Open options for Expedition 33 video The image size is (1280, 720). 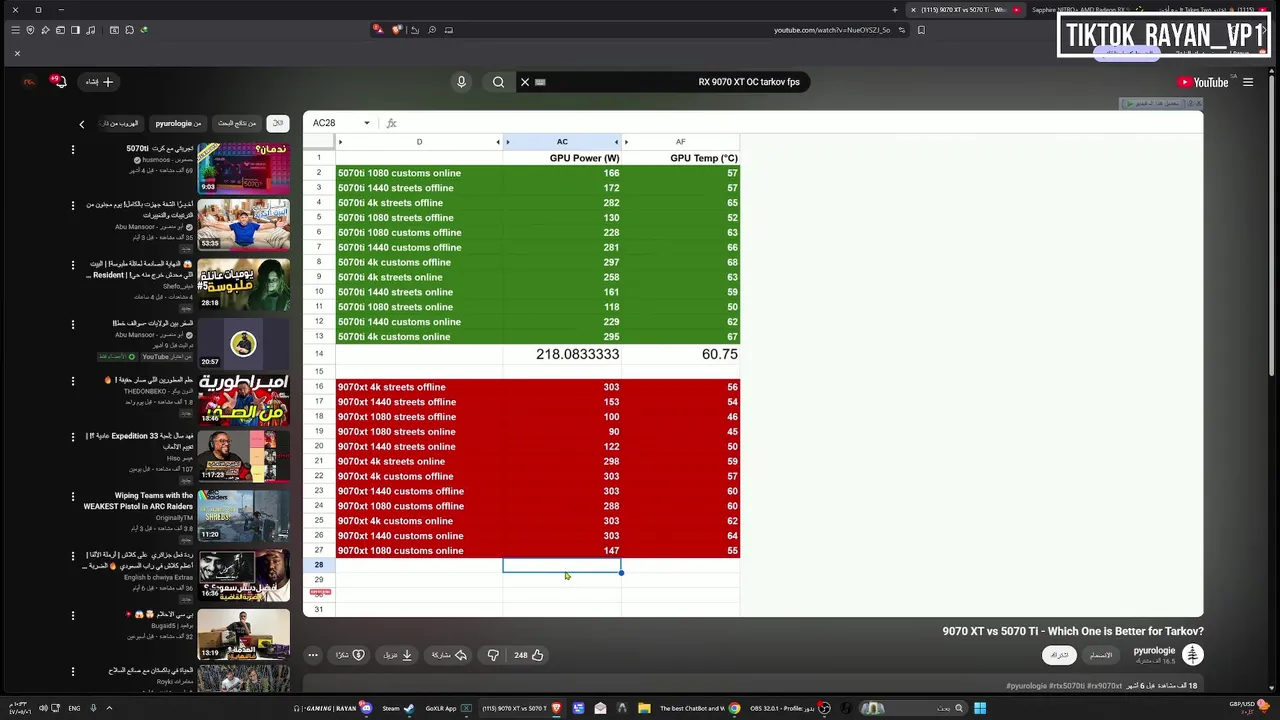click(72, 438)
